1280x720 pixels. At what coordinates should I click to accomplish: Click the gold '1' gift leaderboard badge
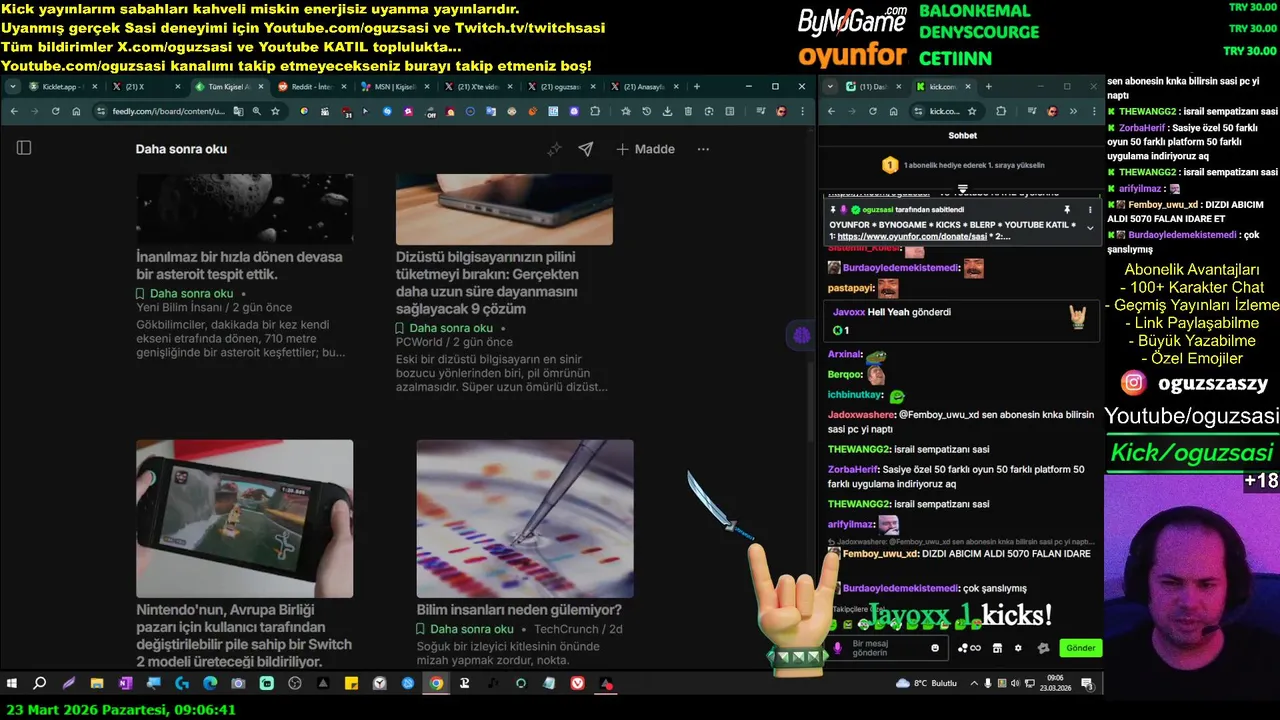890,165
